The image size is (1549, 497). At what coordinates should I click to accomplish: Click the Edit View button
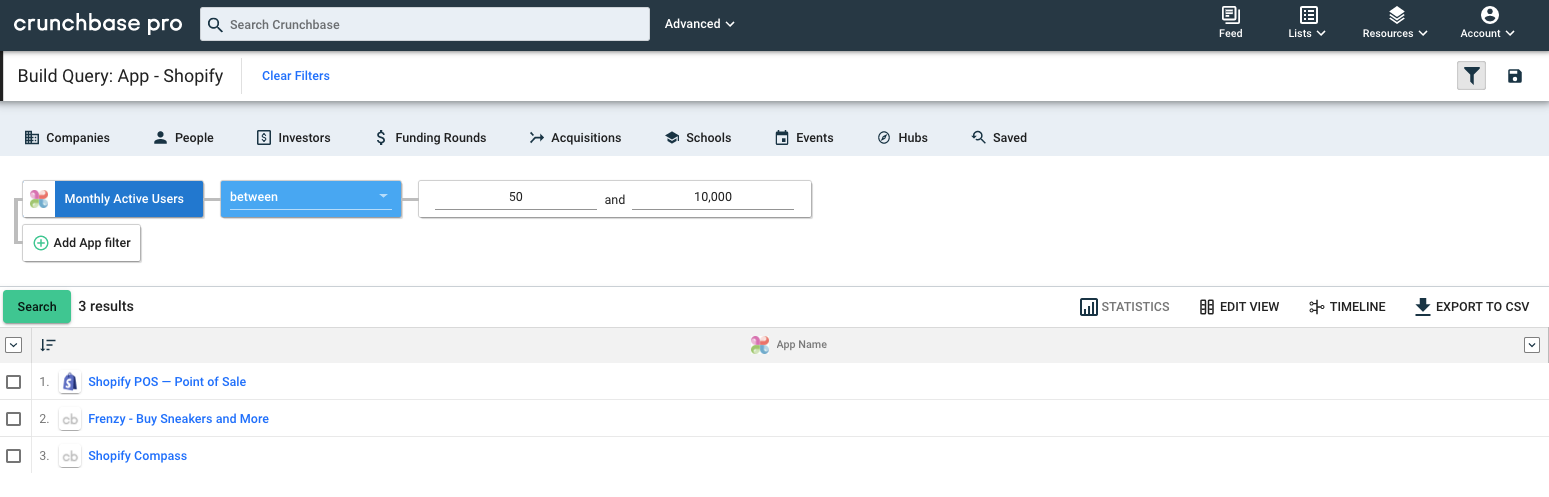[x=1239, y=307]
